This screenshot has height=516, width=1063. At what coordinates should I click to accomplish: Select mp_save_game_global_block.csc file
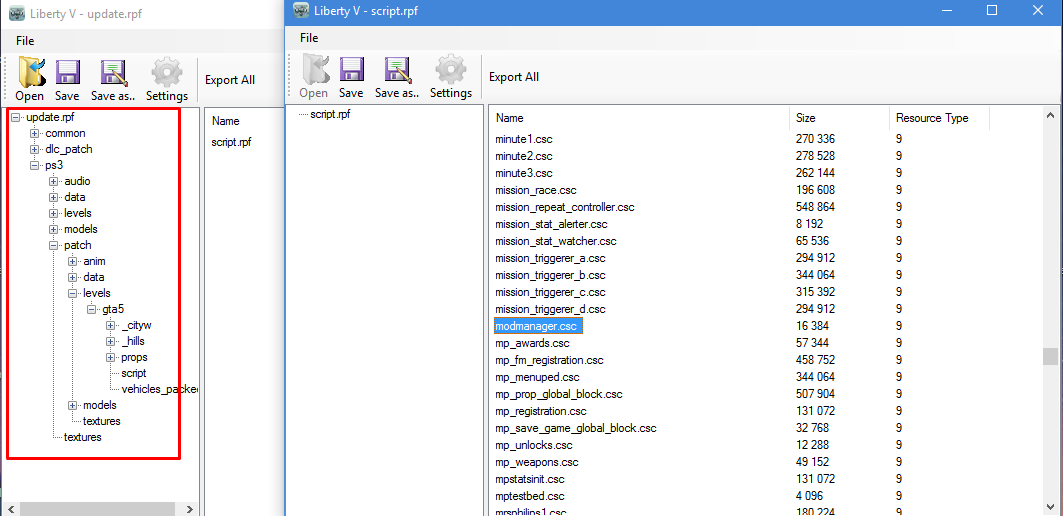(576, 429)
